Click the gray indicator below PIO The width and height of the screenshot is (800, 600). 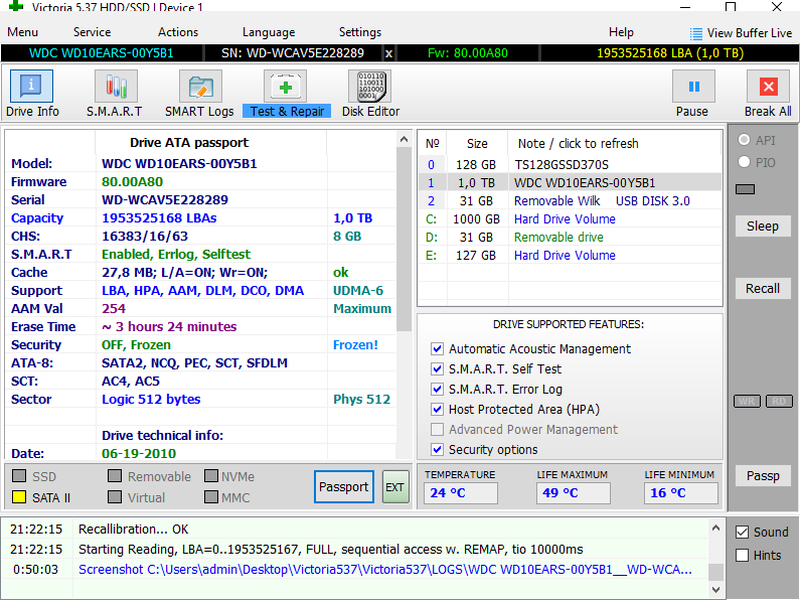[x=745, y=189]
